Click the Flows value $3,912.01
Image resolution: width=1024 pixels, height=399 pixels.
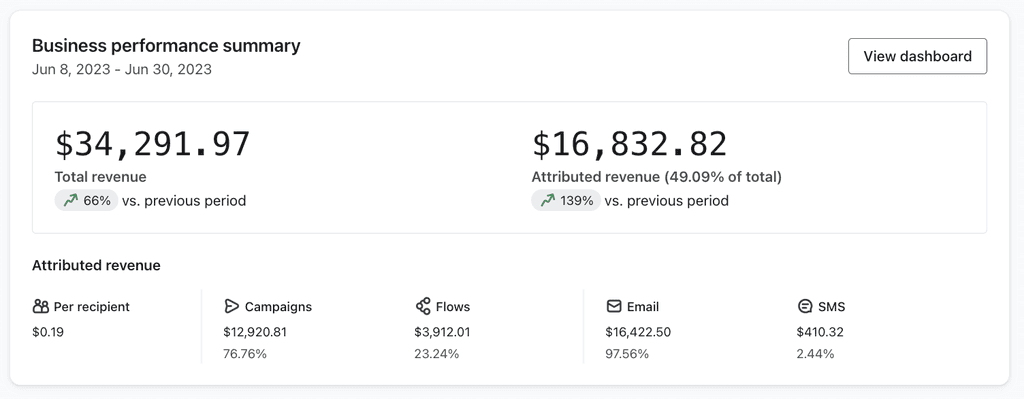(x=442, y=332)
